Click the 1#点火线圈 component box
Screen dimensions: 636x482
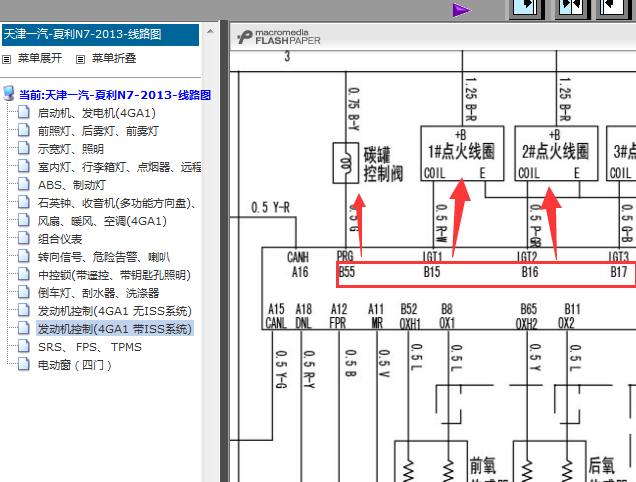(462, 153)
